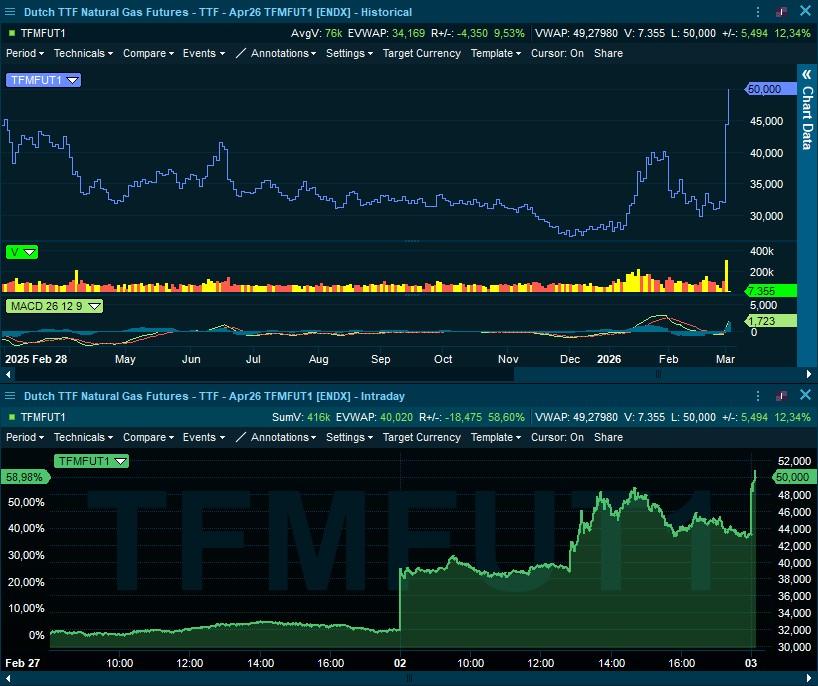Click the green TFMFUT1 symbol square in Historical header

coord(11,33)
